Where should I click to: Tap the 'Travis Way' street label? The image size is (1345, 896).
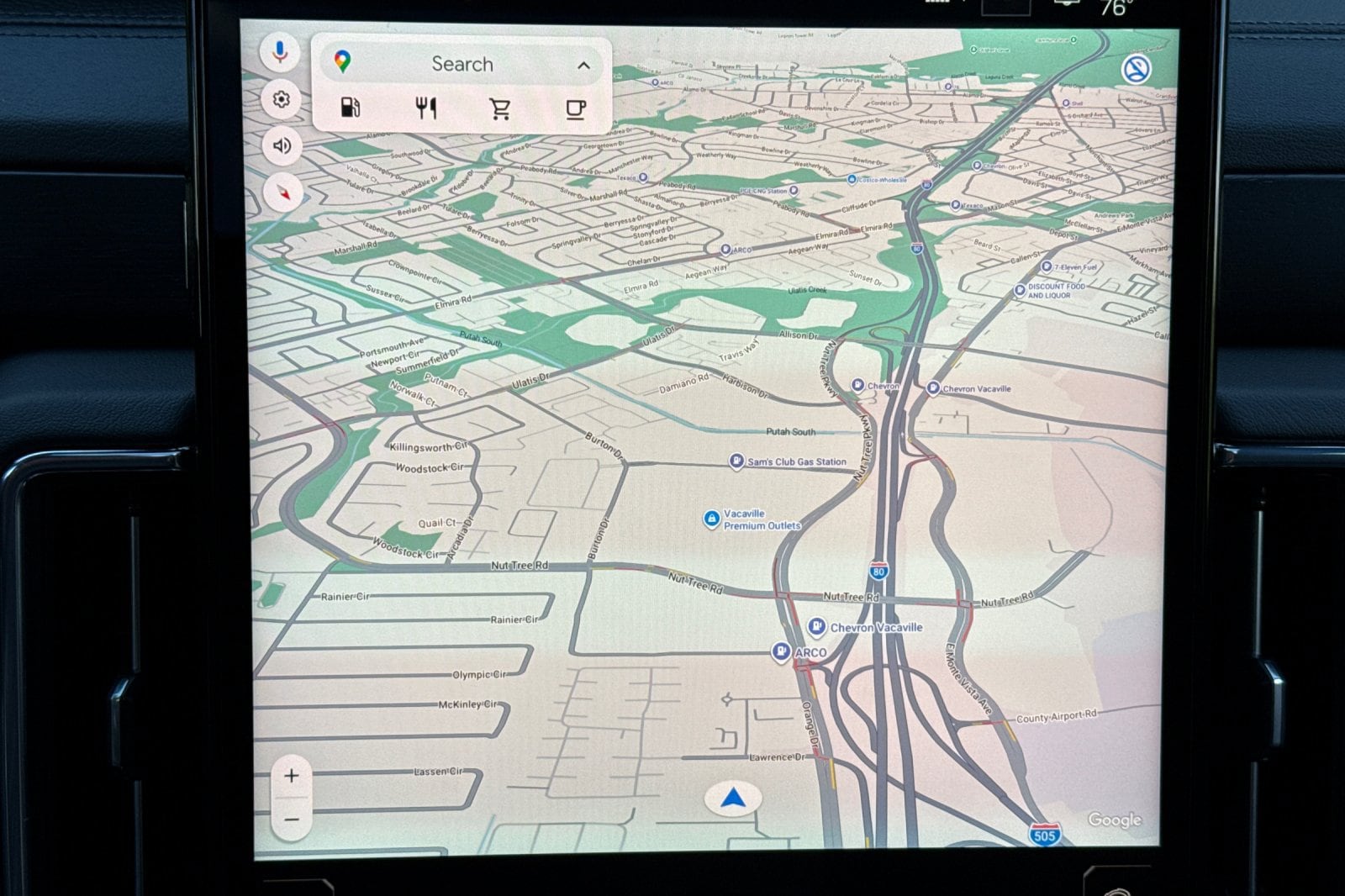click(738, 351)
